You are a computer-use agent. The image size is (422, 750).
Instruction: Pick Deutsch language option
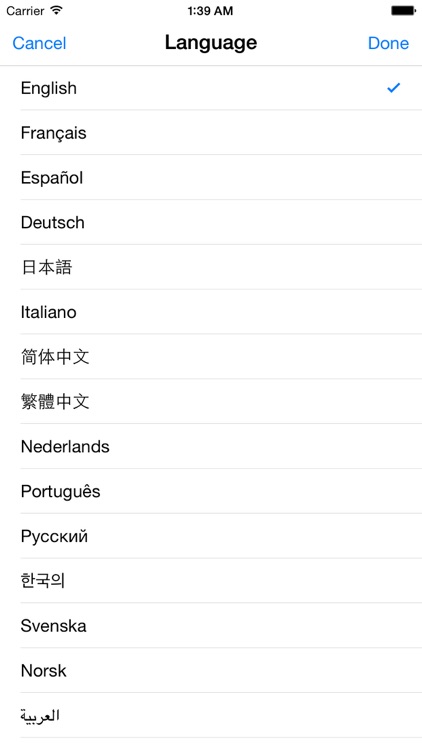click(x=211, y=222)
